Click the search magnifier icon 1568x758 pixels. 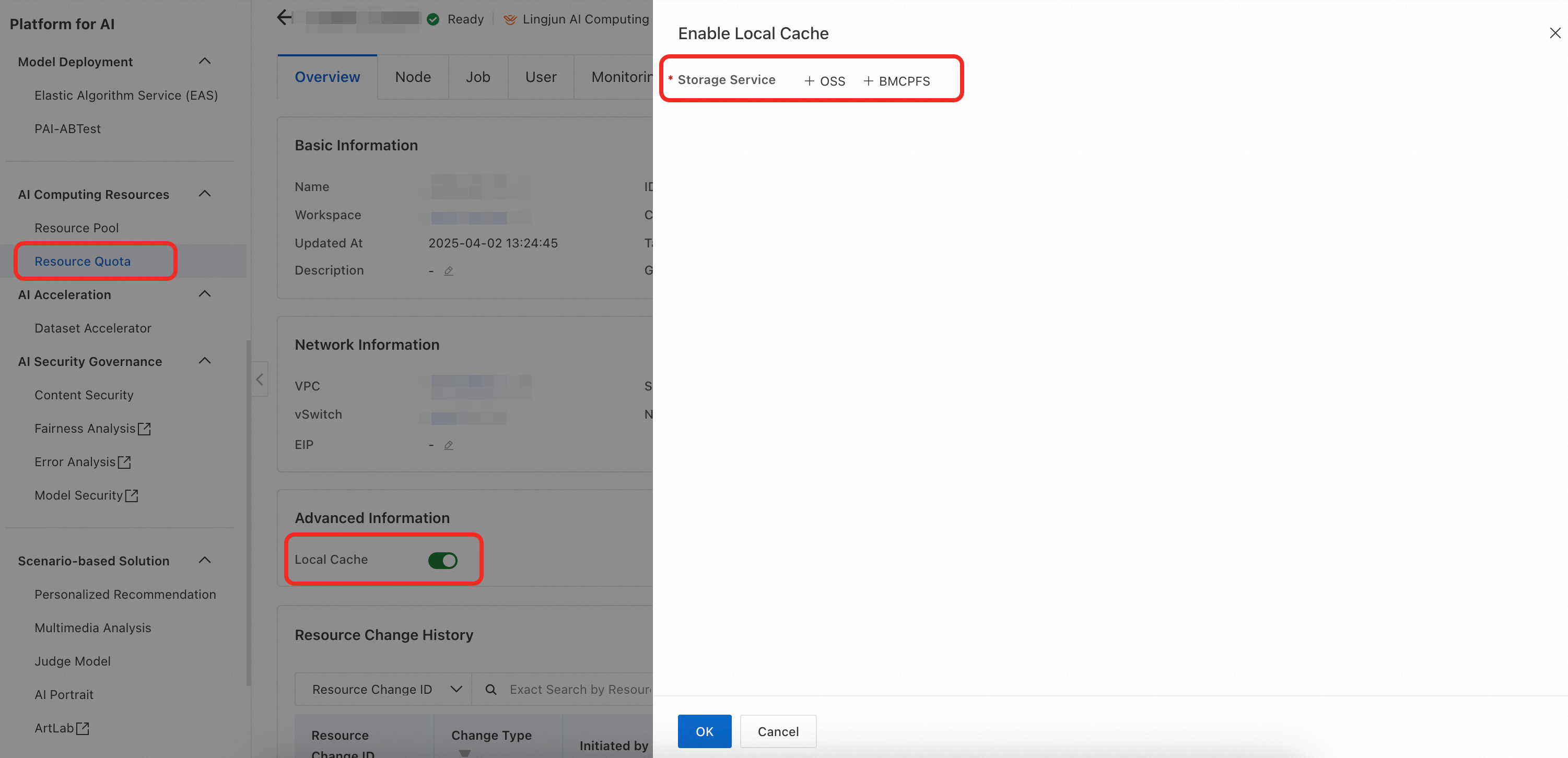click(x=490, y=689)
